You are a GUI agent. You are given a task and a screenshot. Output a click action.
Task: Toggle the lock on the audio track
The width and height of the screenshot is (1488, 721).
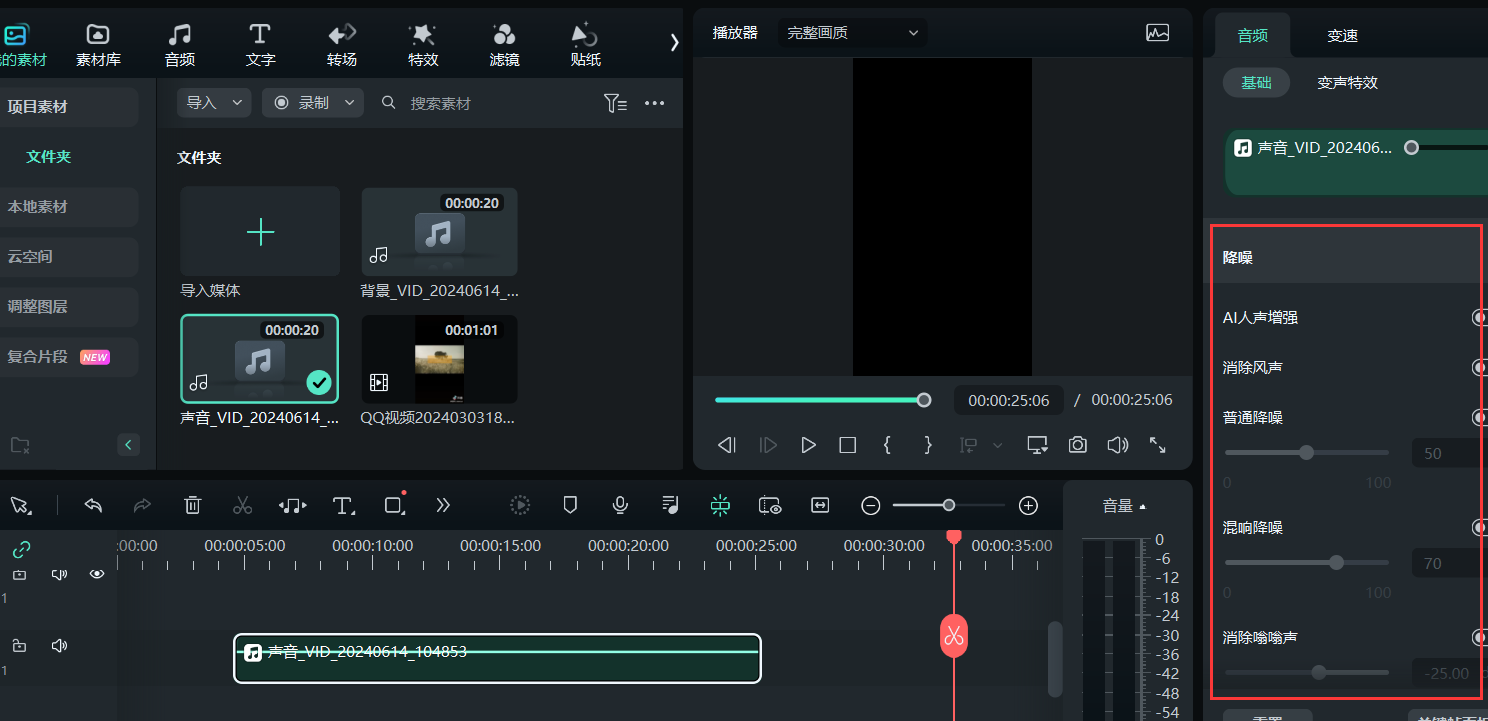[19, 646]
